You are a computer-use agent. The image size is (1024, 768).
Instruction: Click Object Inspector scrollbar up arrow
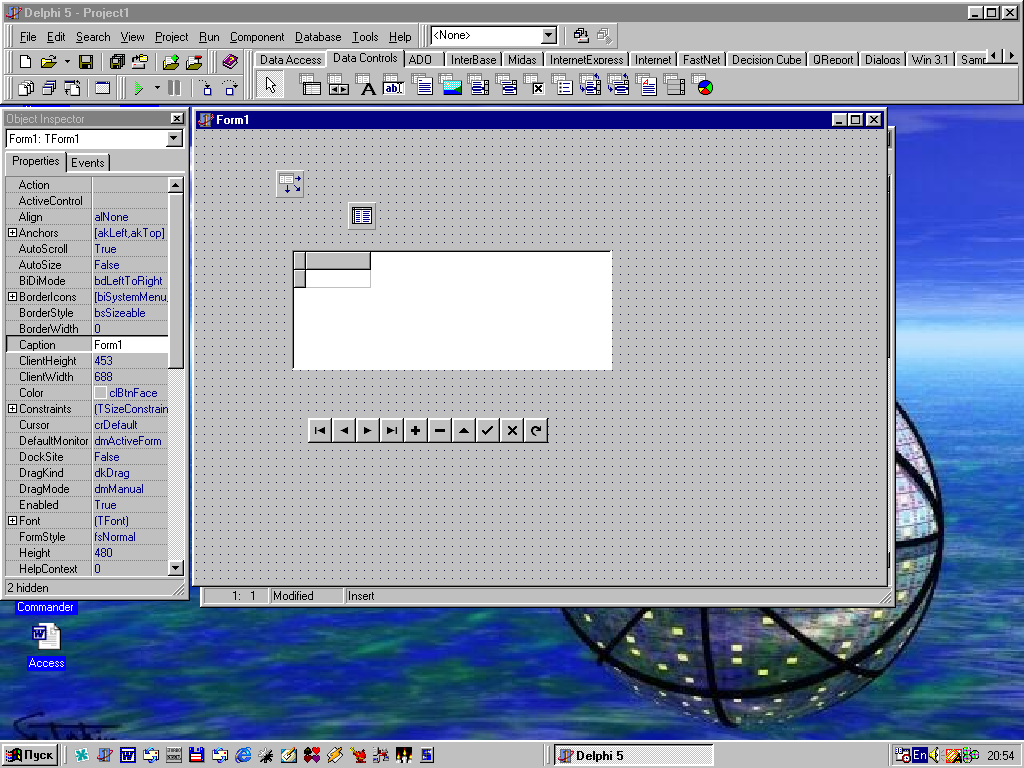pos(176,185)
